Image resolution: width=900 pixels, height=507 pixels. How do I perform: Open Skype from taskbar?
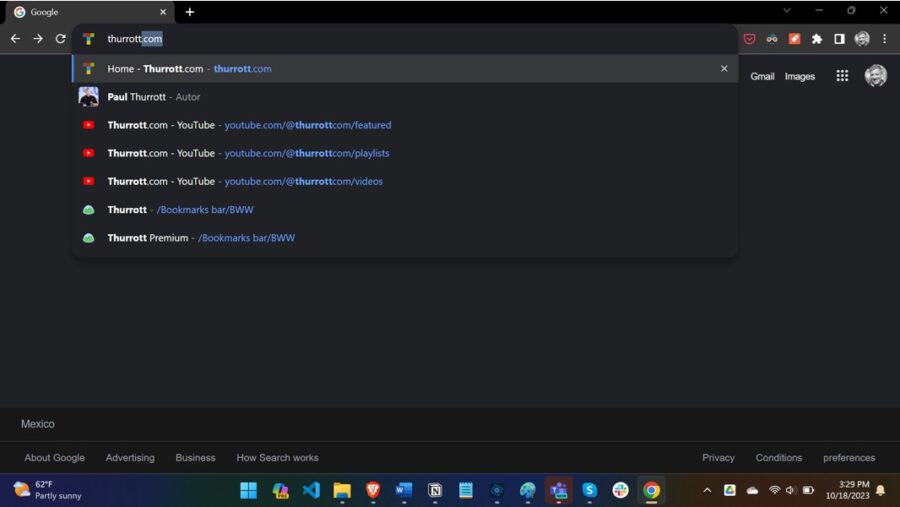point(589,490)
